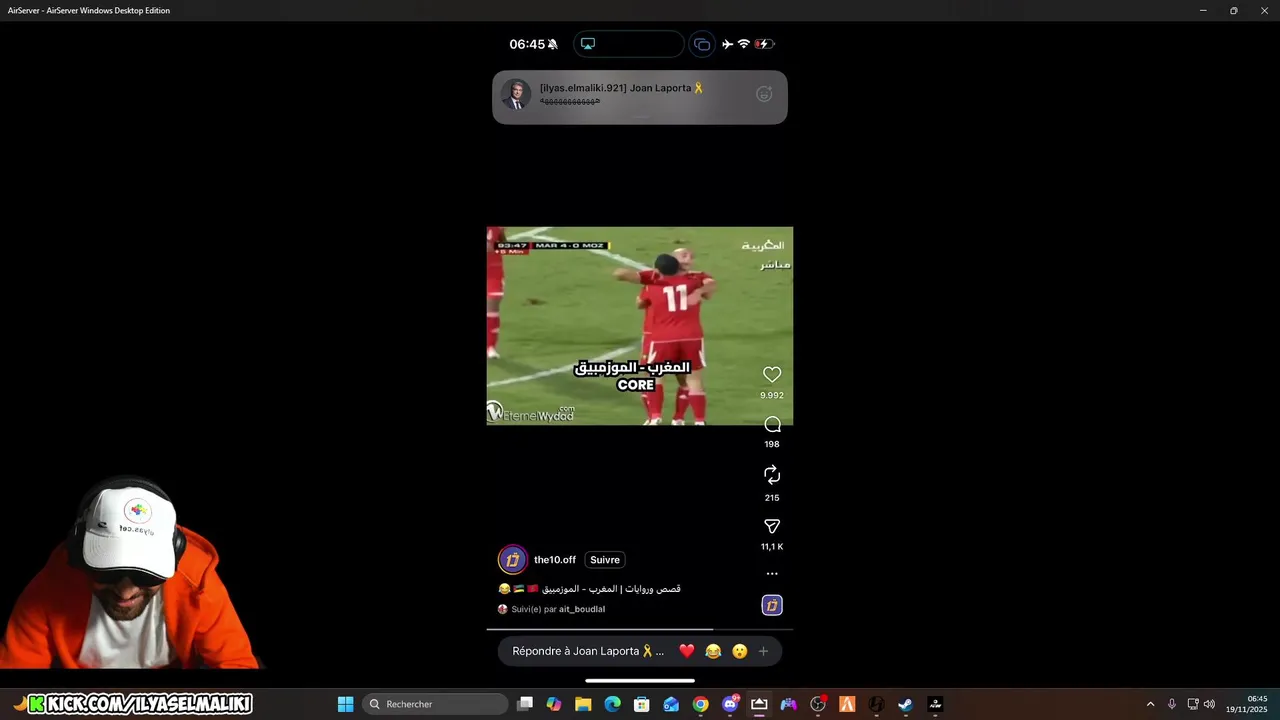Click the AirServer taskbar icon
The height and width of the screenshot is (720, 1280).
pyautogui.click(x=759, y=704)
